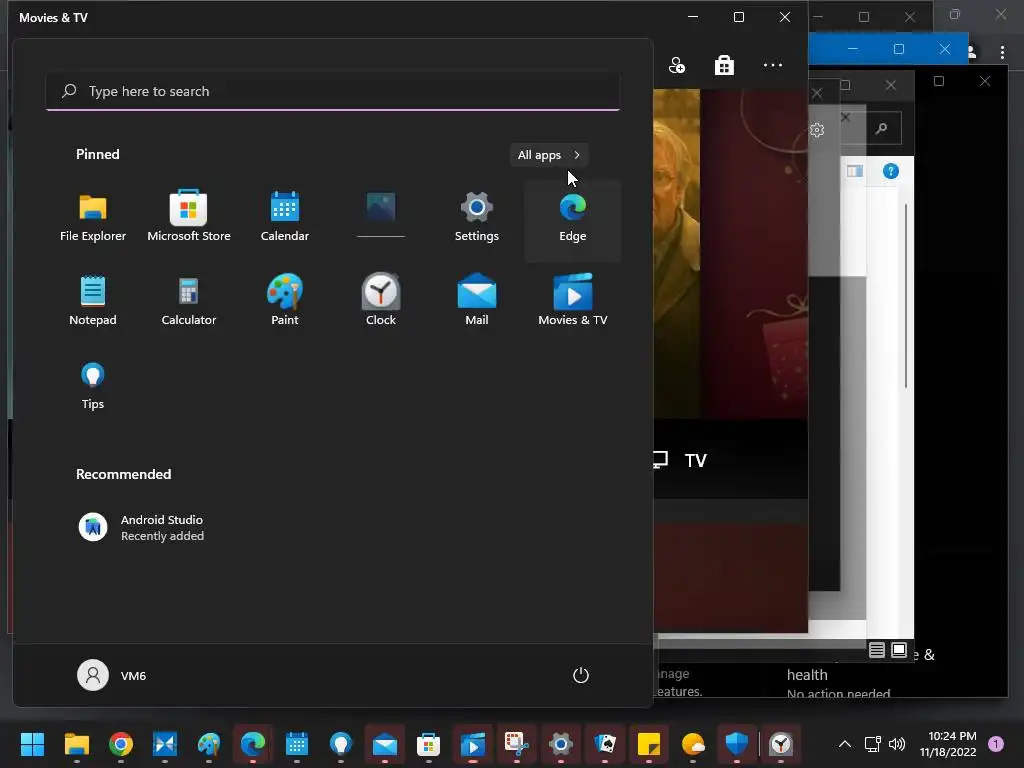The width and height of the screenshot is (1024, 768).
Task: Click blue help question mark icon
Action: point(891,171)
